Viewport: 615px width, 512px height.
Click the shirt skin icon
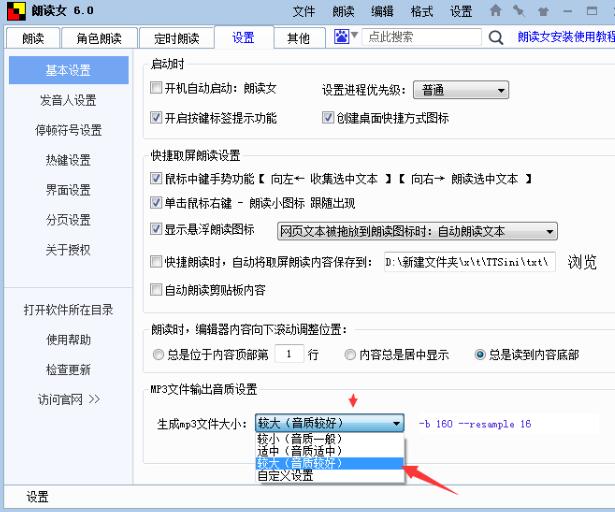click(x=543, y=11)
